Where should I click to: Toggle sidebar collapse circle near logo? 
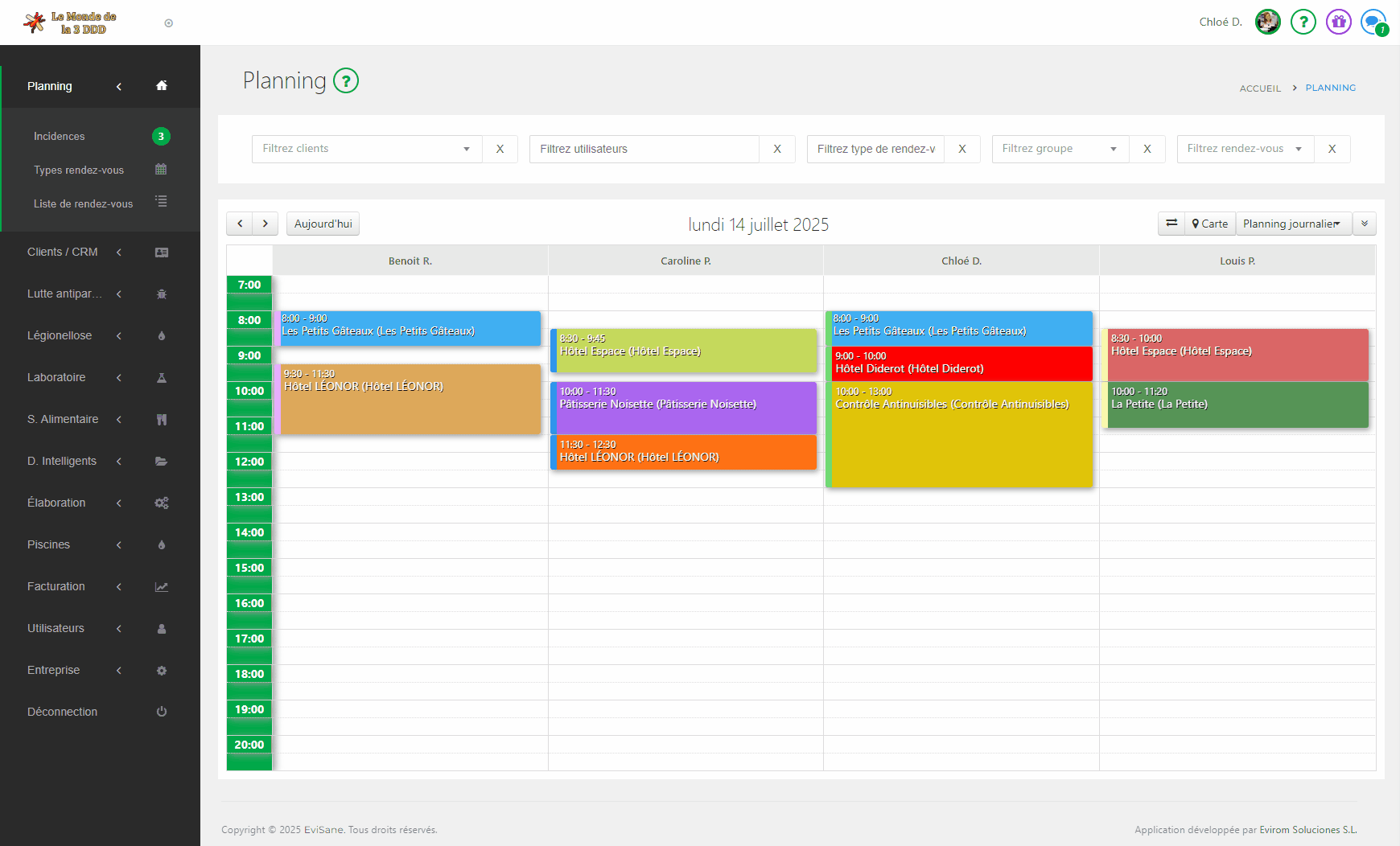pyautogui.click(x=169, y=23)
